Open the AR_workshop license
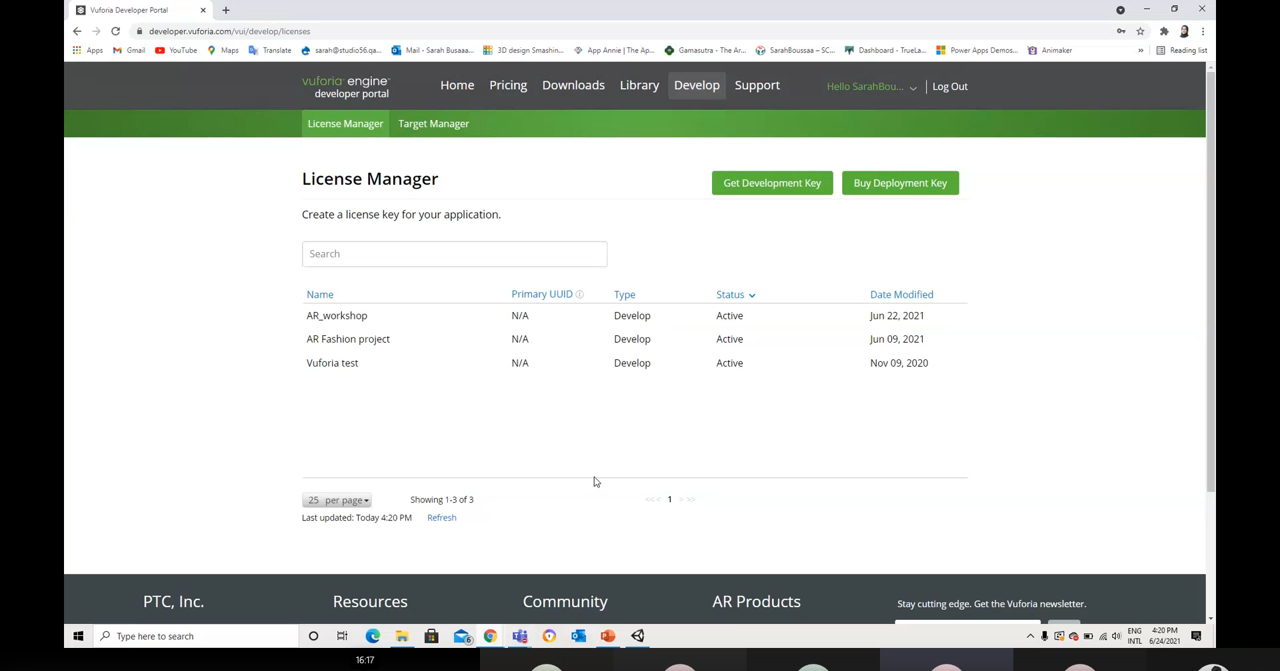This screenshot has width=1280, height=671. [336, 316]
